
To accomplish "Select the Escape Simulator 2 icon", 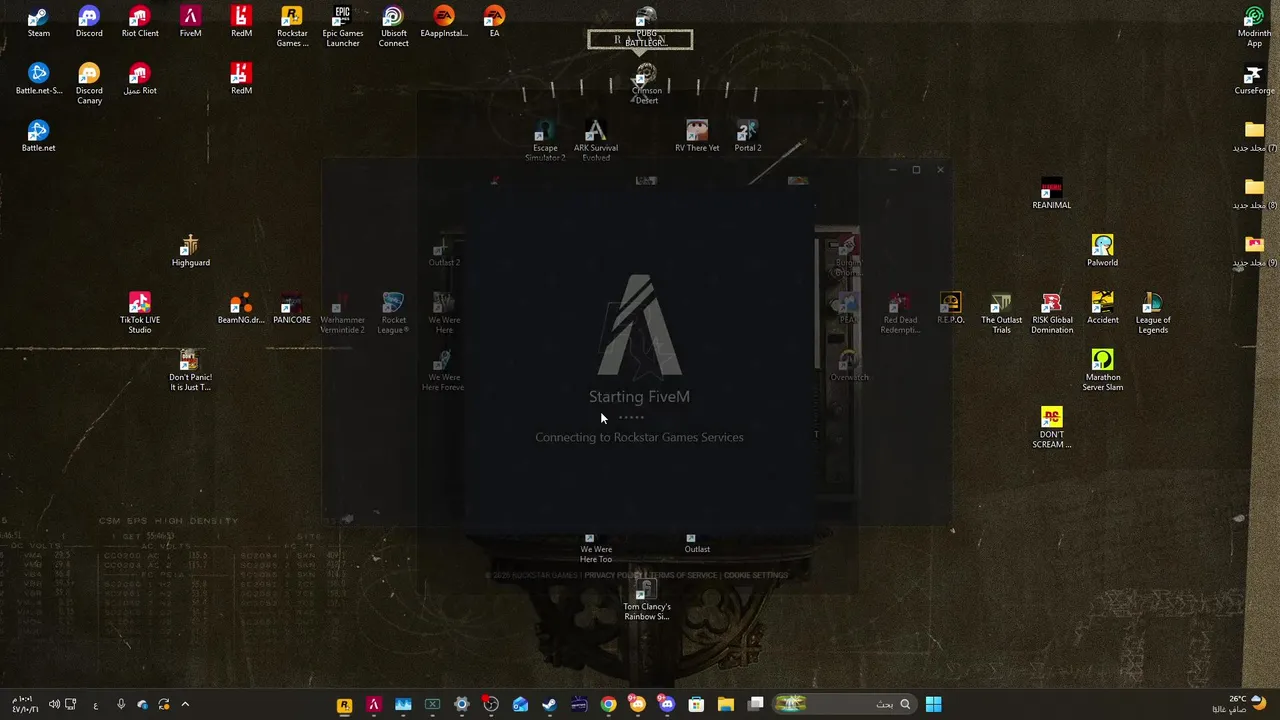I will 545,141.
